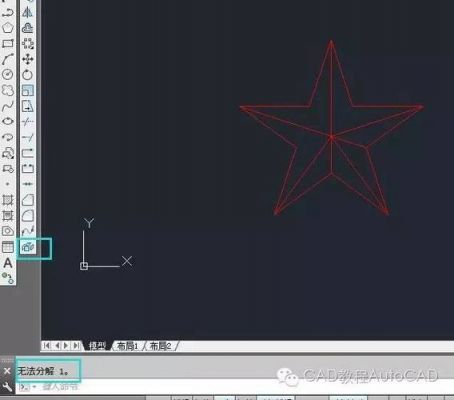Open command line customize wrench
The width and height of the screenshot is (454, 400).
(x=7, y=387)
